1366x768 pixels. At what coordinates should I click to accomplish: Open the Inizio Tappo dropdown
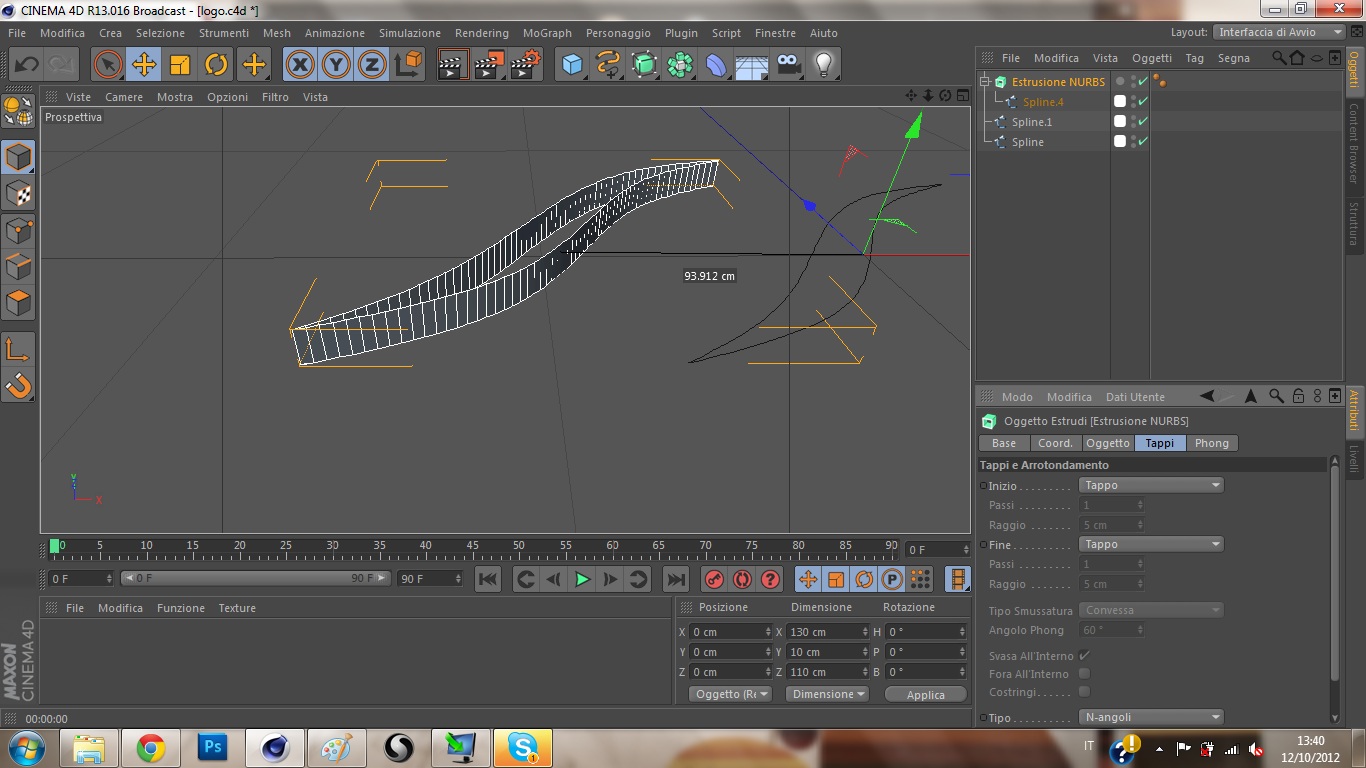pyautogui.click(x=1151, y=485)
